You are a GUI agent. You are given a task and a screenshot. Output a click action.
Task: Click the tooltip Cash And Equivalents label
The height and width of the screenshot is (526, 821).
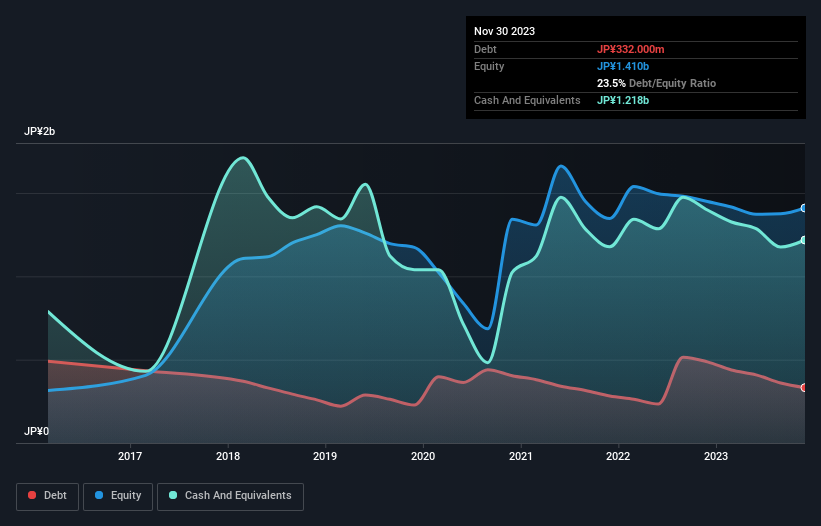pyautogui.click(x=527, y=100)
